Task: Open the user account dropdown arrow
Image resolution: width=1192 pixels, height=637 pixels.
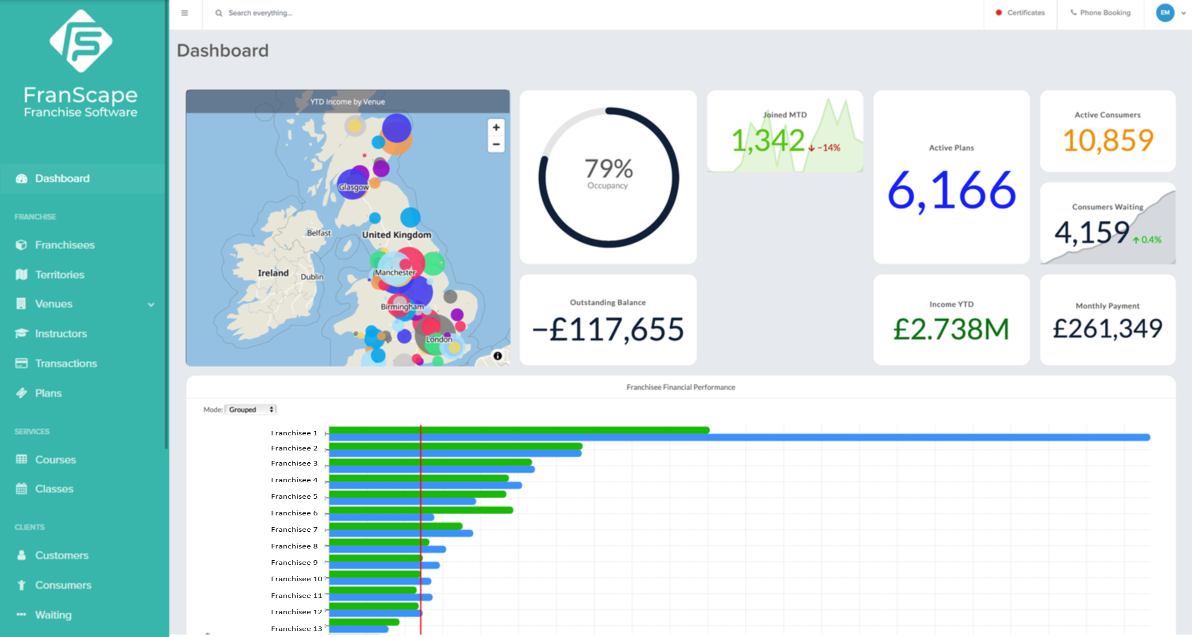Action: (x=1183, y=13)
